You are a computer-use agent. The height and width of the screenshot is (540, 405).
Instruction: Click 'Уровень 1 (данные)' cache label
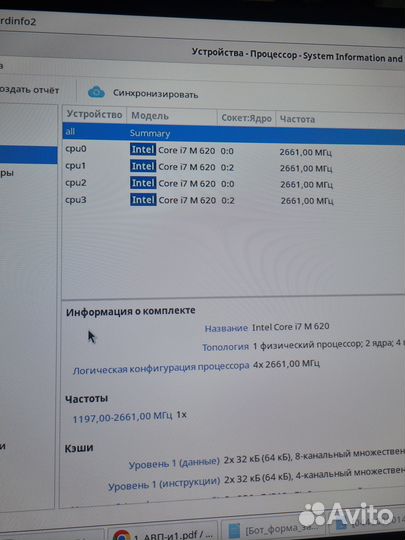click(174, 463)
